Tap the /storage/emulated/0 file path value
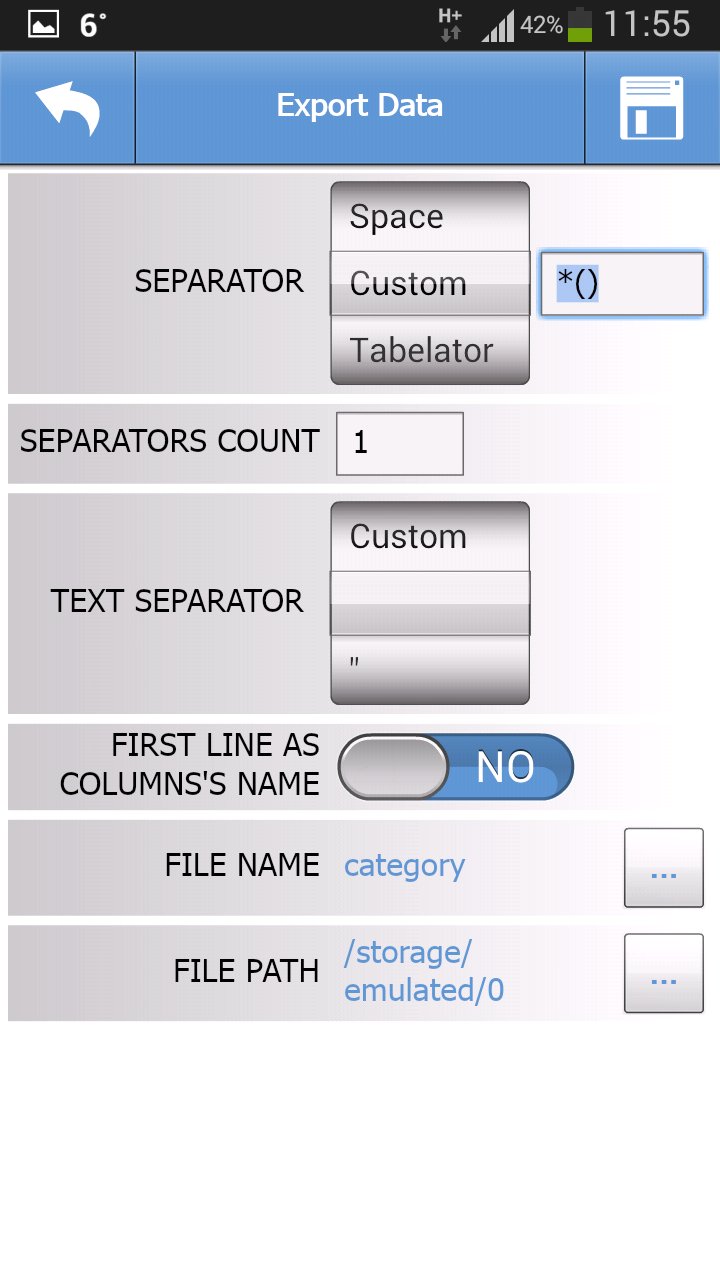Image resolution: width=720 pixels, height=1280 pixels. (x=424, y=972)
